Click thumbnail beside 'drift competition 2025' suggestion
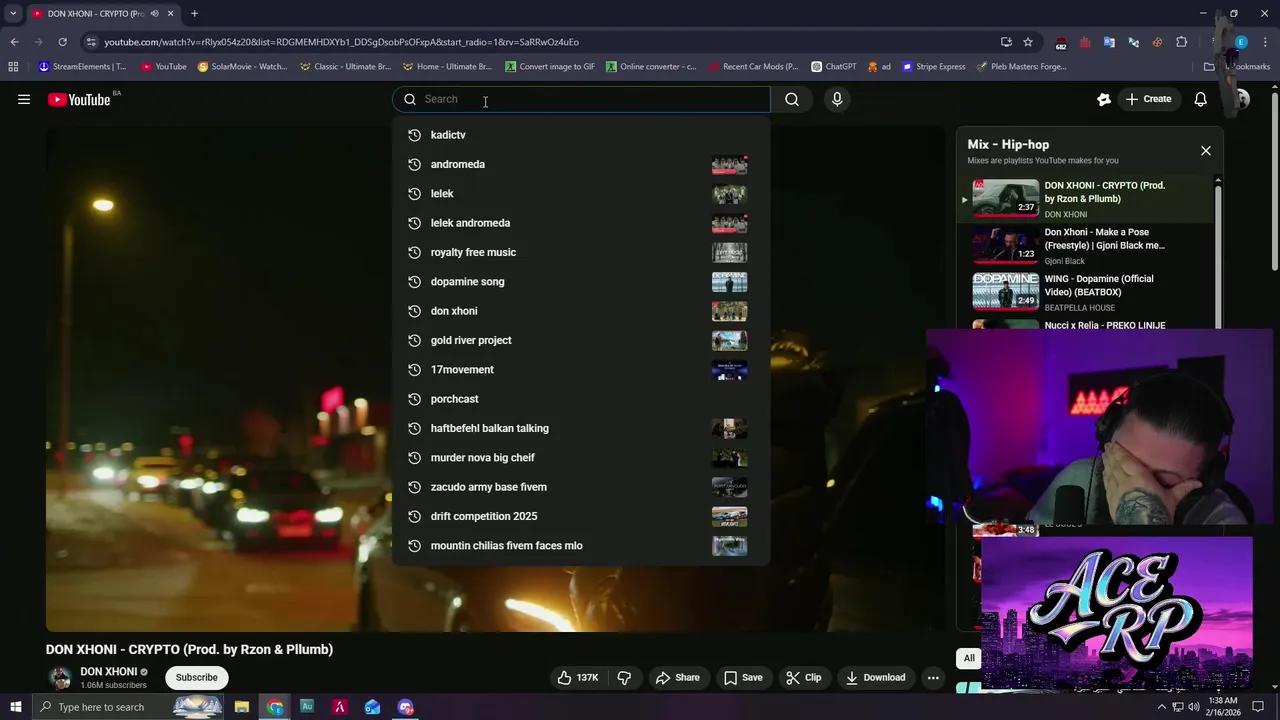This screenshot has width=1280, height=720. (x=729, y=517)
